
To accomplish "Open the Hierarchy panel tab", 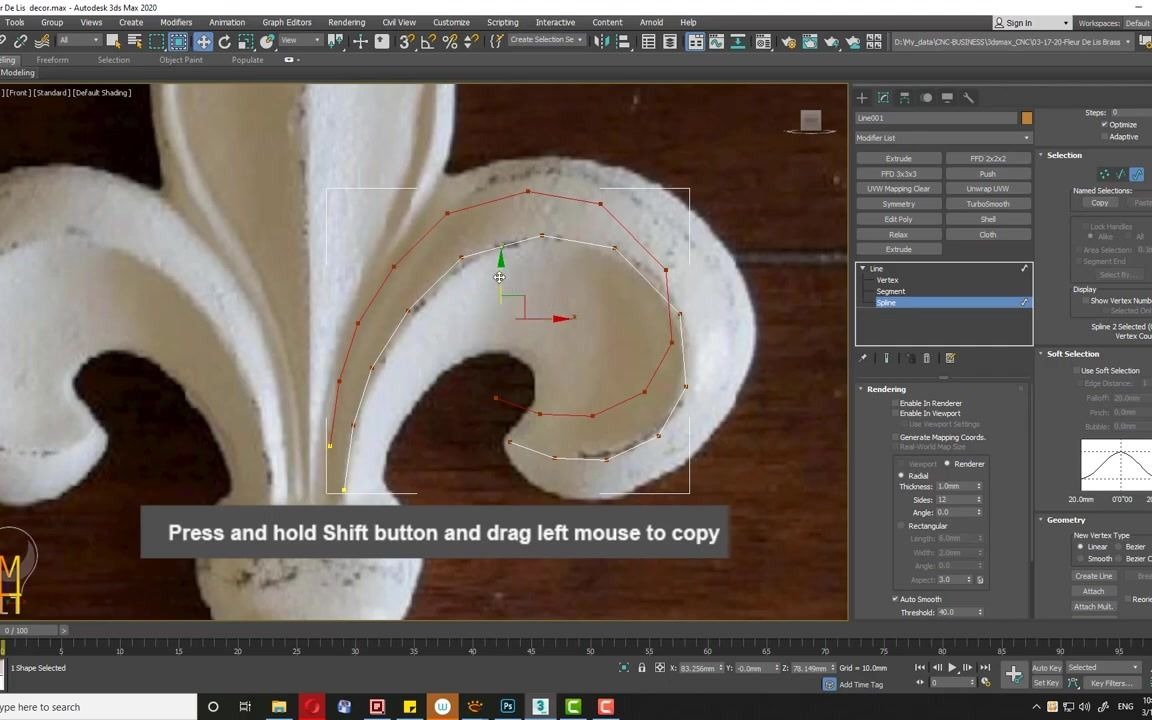I will (x=905, y=98).
